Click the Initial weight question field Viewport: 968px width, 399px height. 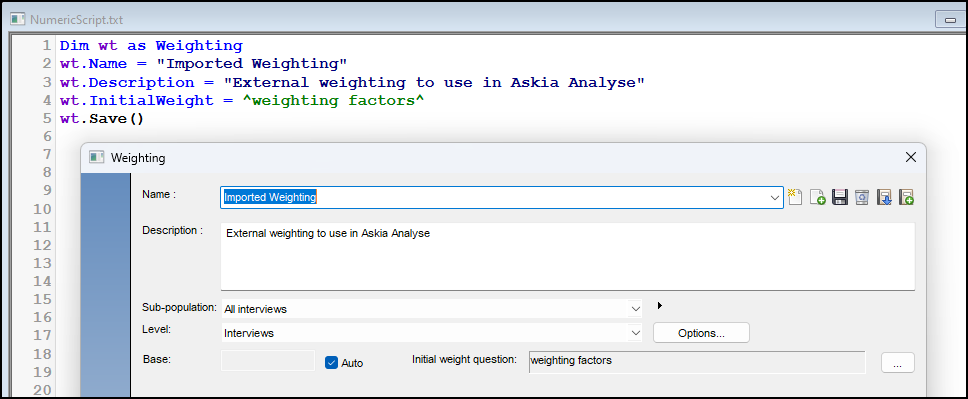[x=697, y=363]
